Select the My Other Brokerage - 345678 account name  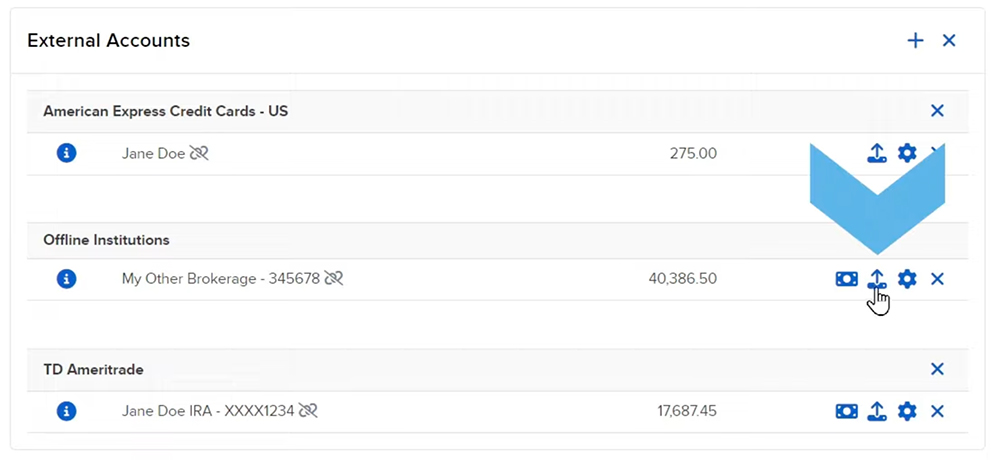(x=220, y=279)
